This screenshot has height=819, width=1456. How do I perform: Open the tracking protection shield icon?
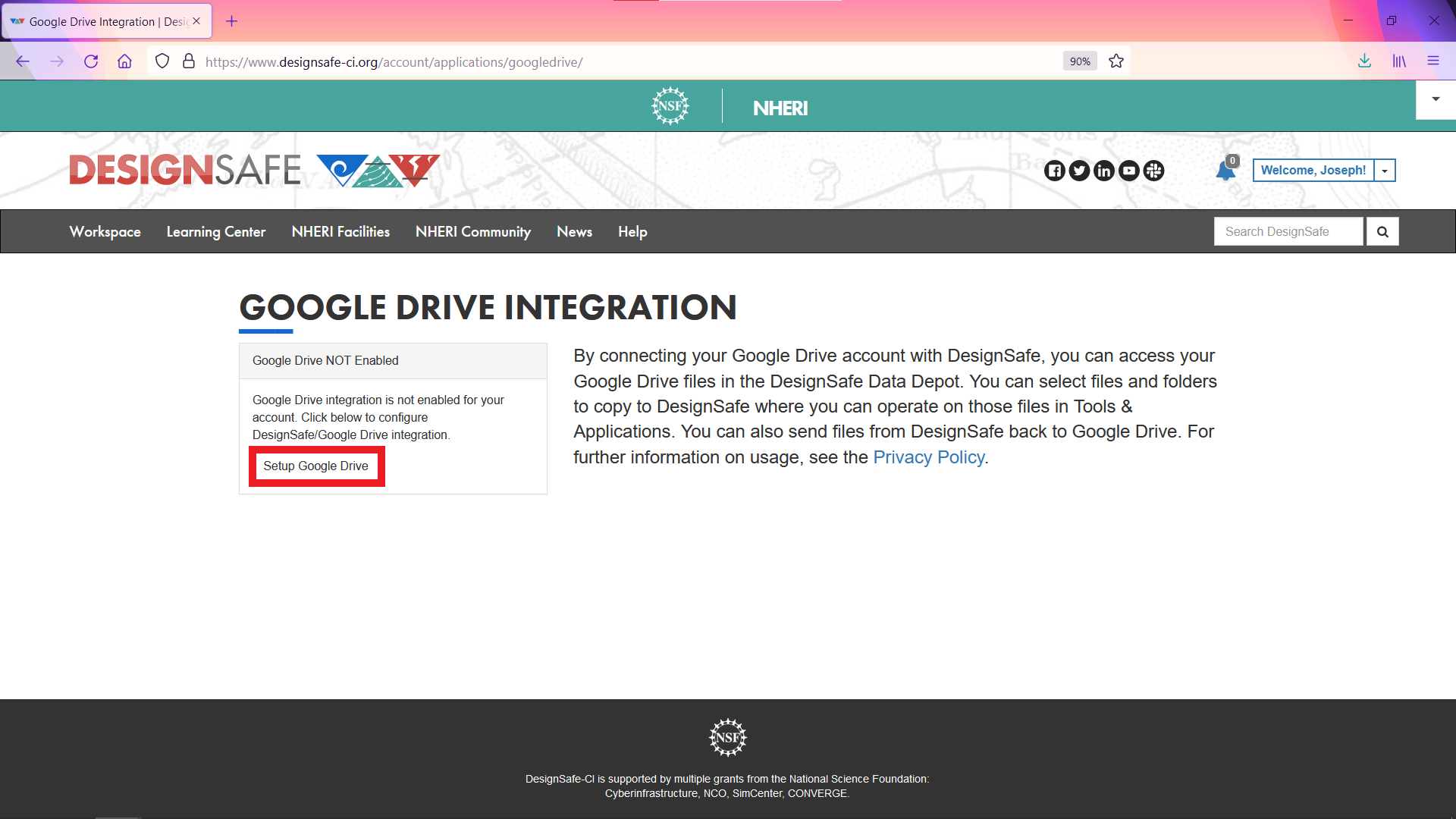tap(162, 61)
